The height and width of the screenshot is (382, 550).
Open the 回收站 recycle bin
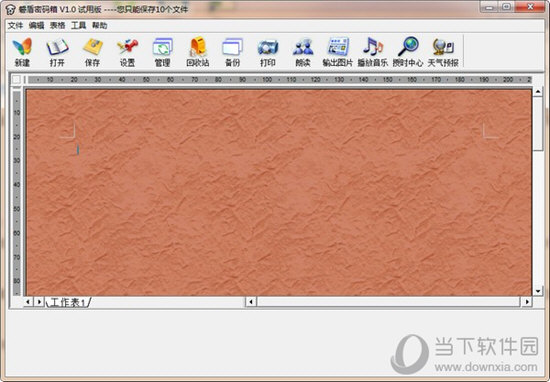coord(197,52)
